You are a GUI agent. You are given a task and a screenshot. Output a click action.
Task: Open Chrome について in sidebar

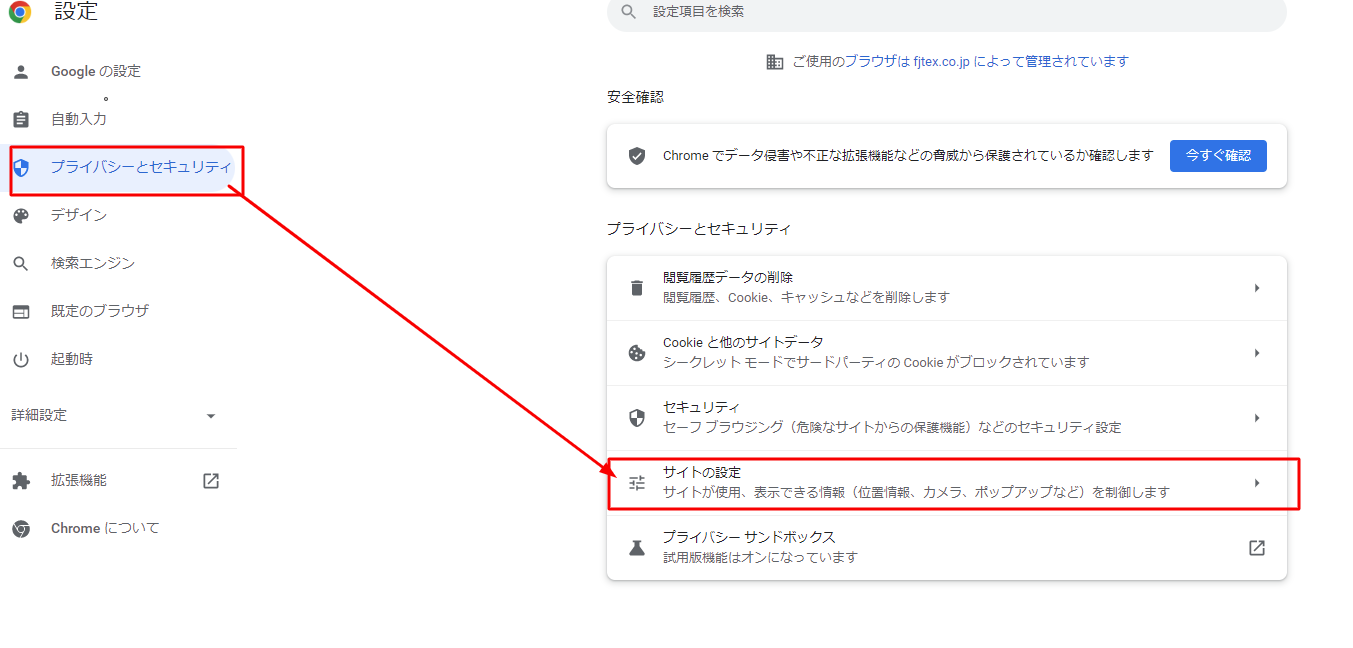tap(105, 529)
